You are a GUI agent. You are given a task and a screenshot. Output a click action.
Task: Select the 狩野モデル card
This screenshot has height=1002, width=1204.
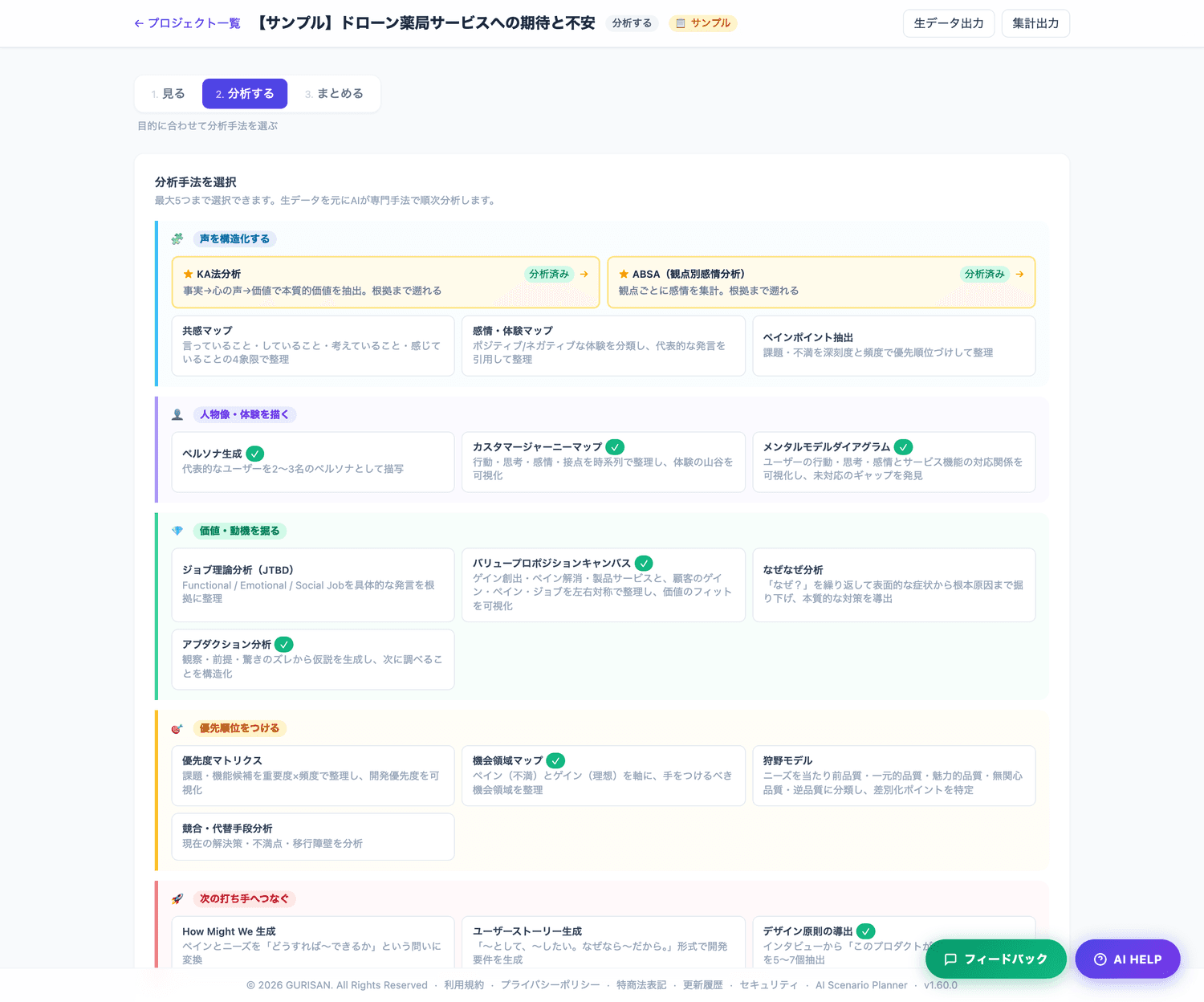pyautogui.click(x=894, y=776)
